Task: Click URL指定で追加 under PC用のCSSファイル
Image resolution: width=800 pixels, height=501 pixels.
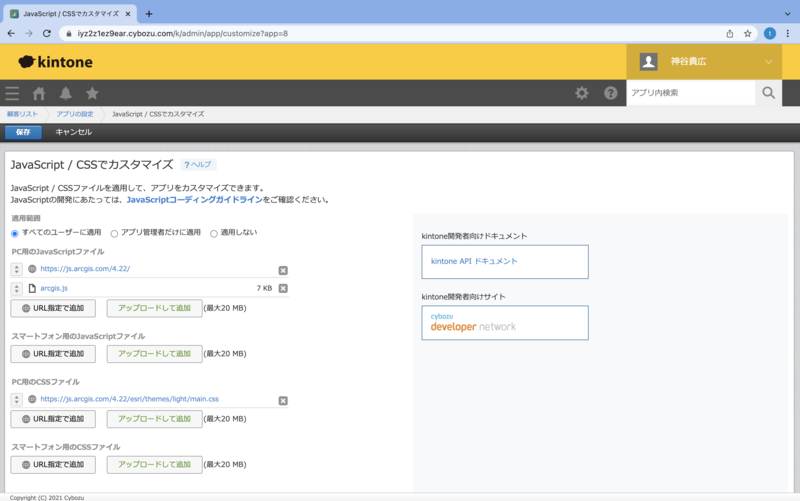Action: [x=53, y=419]
